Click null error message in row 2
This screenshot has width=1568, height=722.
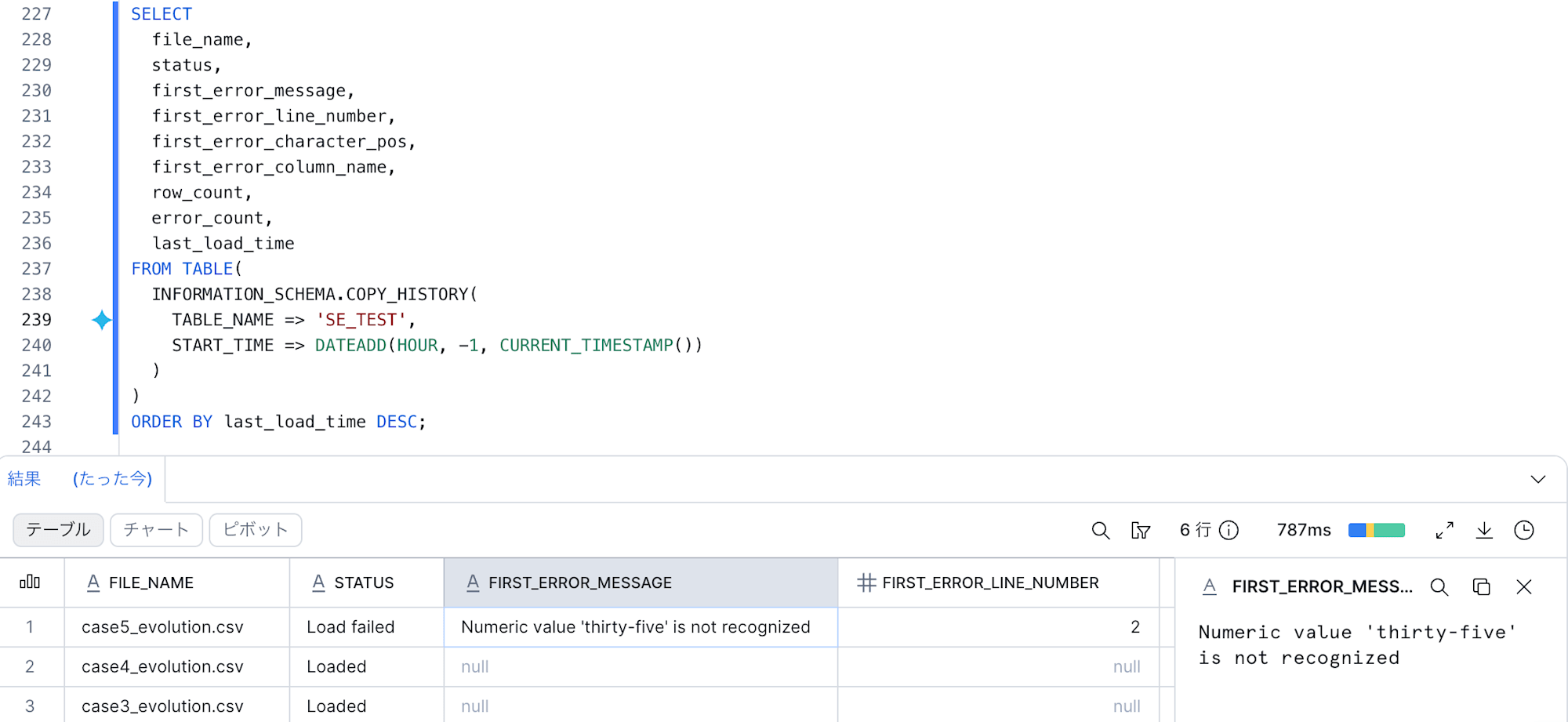[641, 666]
